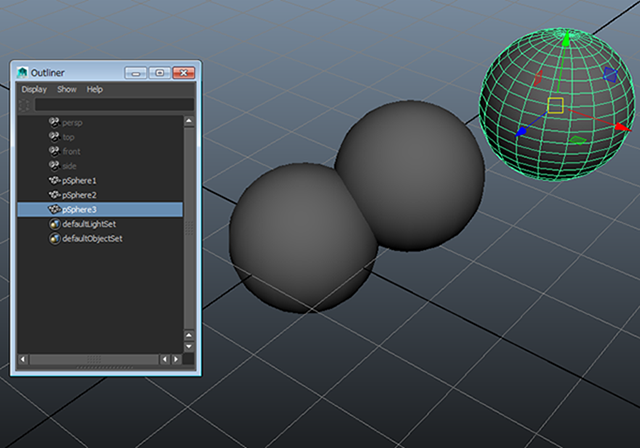Select the top text label

tap(68, 138)
